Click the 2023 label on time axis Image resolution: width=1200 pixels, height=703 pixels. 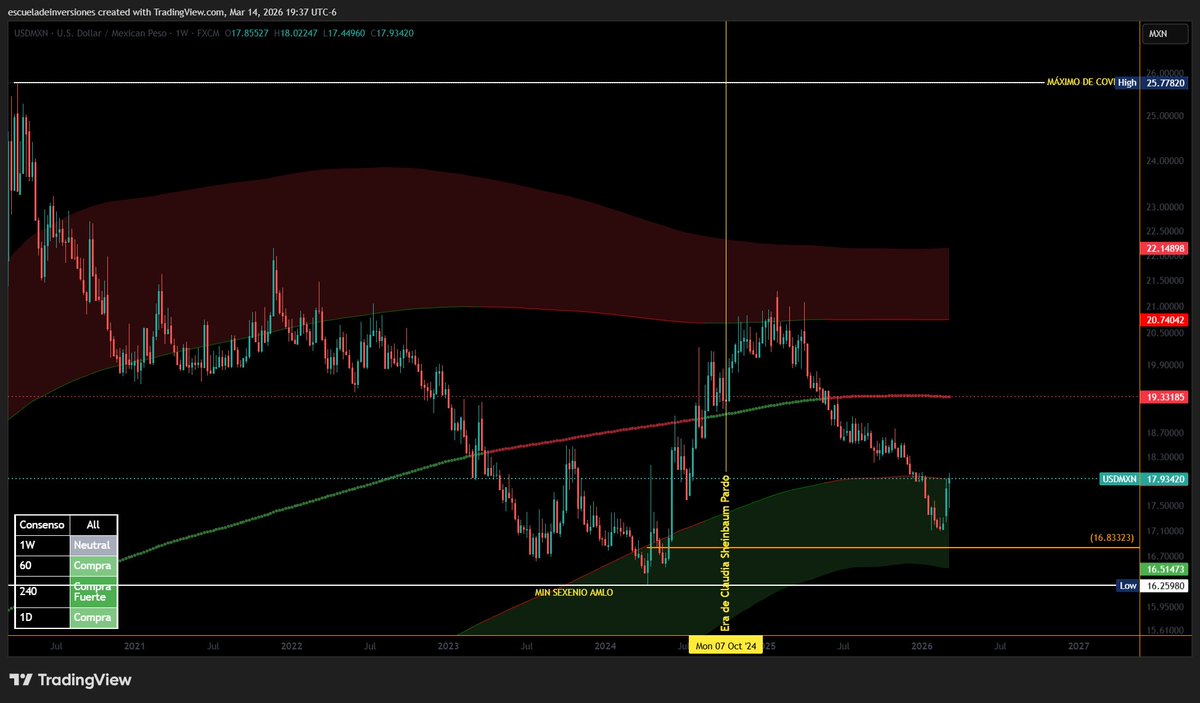tap(448, 647)
